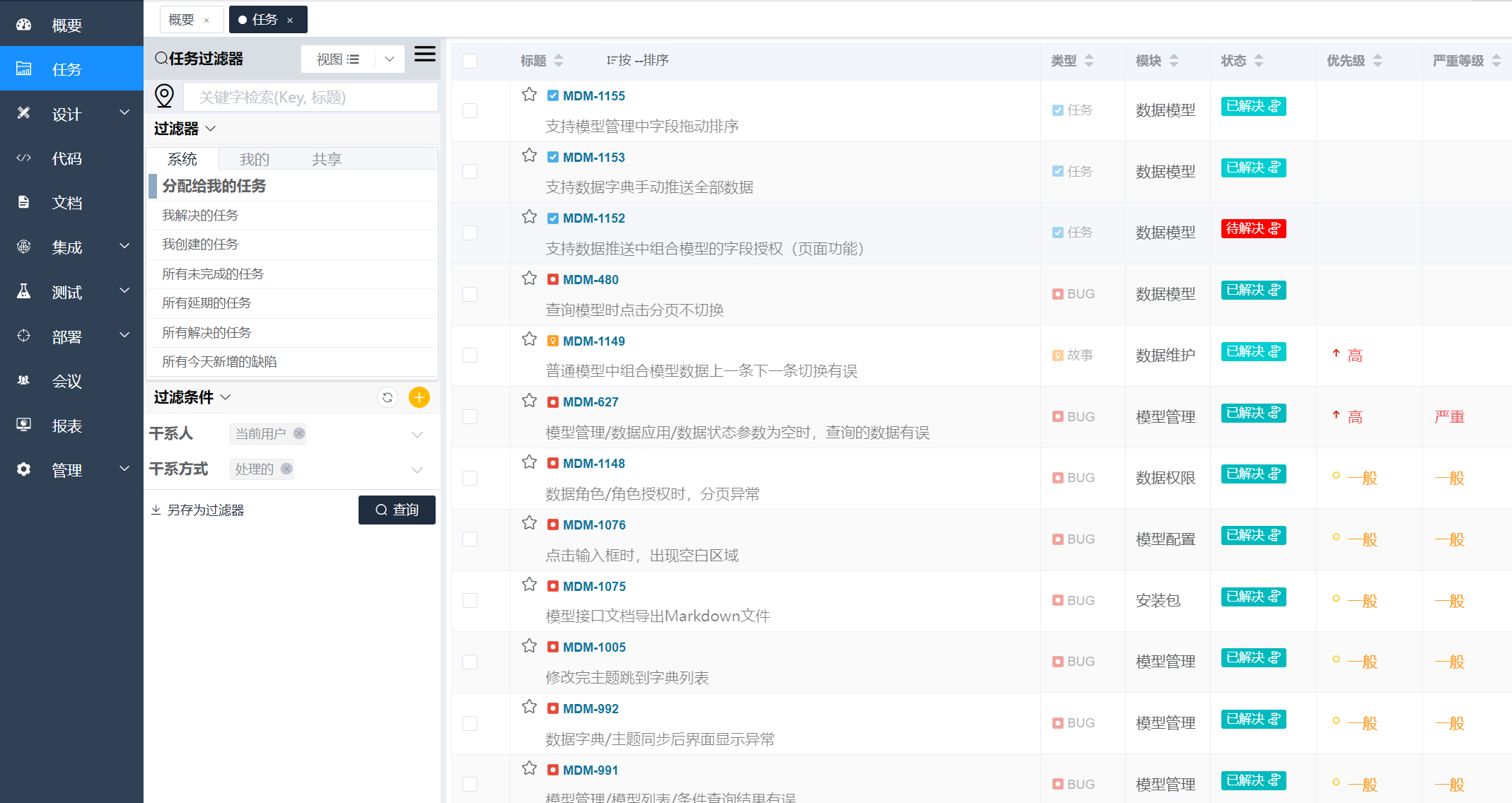Sort the table by 严重等级 column
Screen dimensions: 1512x803
coord(1496,61)
